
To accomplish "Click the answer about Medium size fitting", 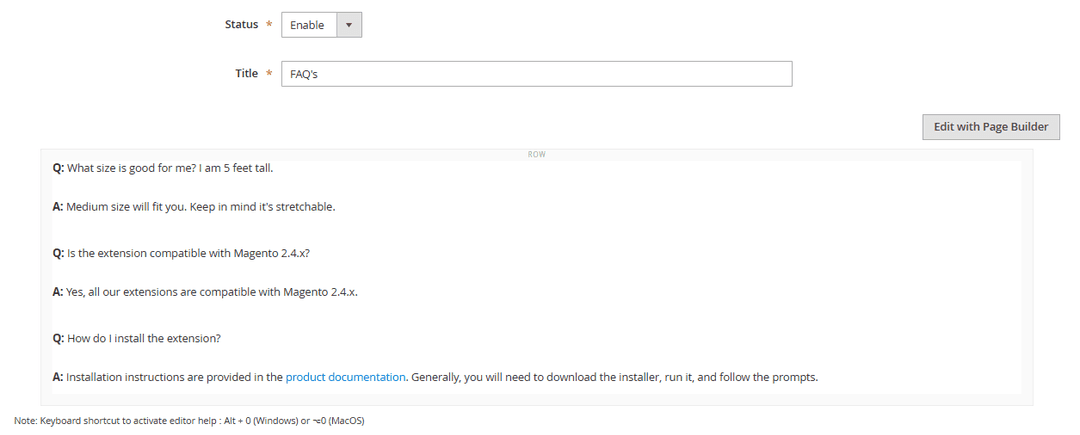I will click(128, 207).
